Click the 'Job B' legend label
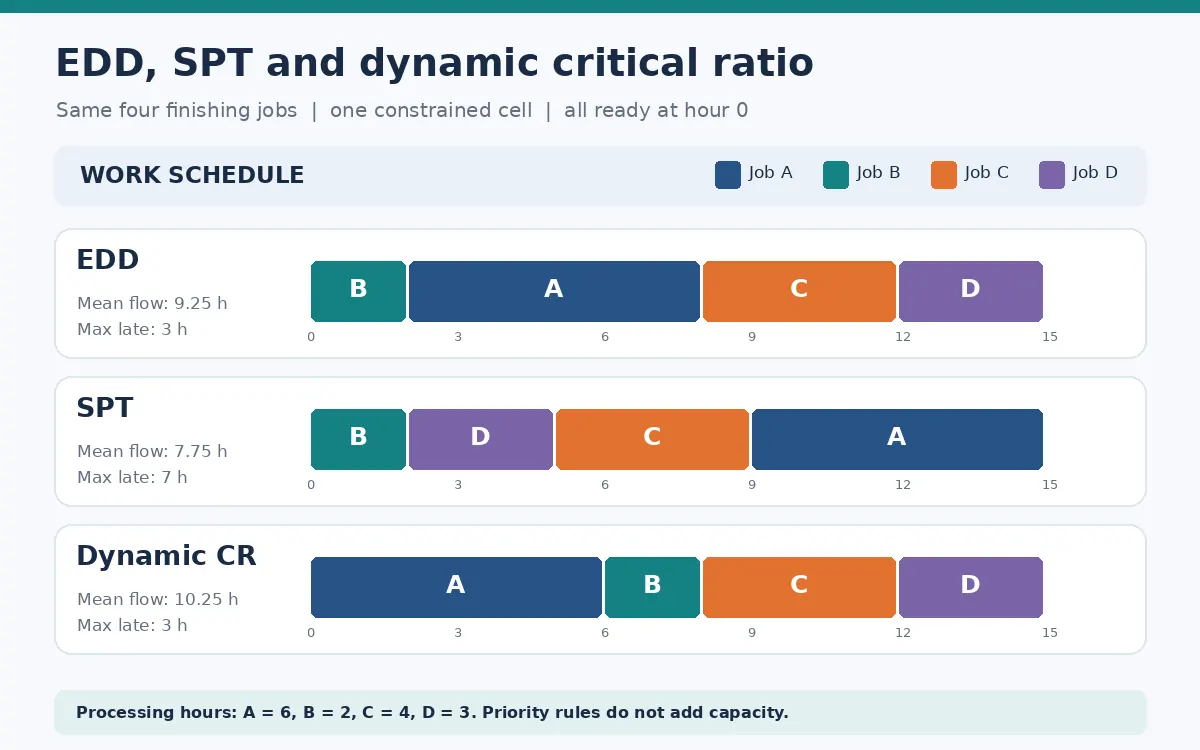Image resolution: width=1200 pixels, height=750 pixels. (x=878, y=173)
